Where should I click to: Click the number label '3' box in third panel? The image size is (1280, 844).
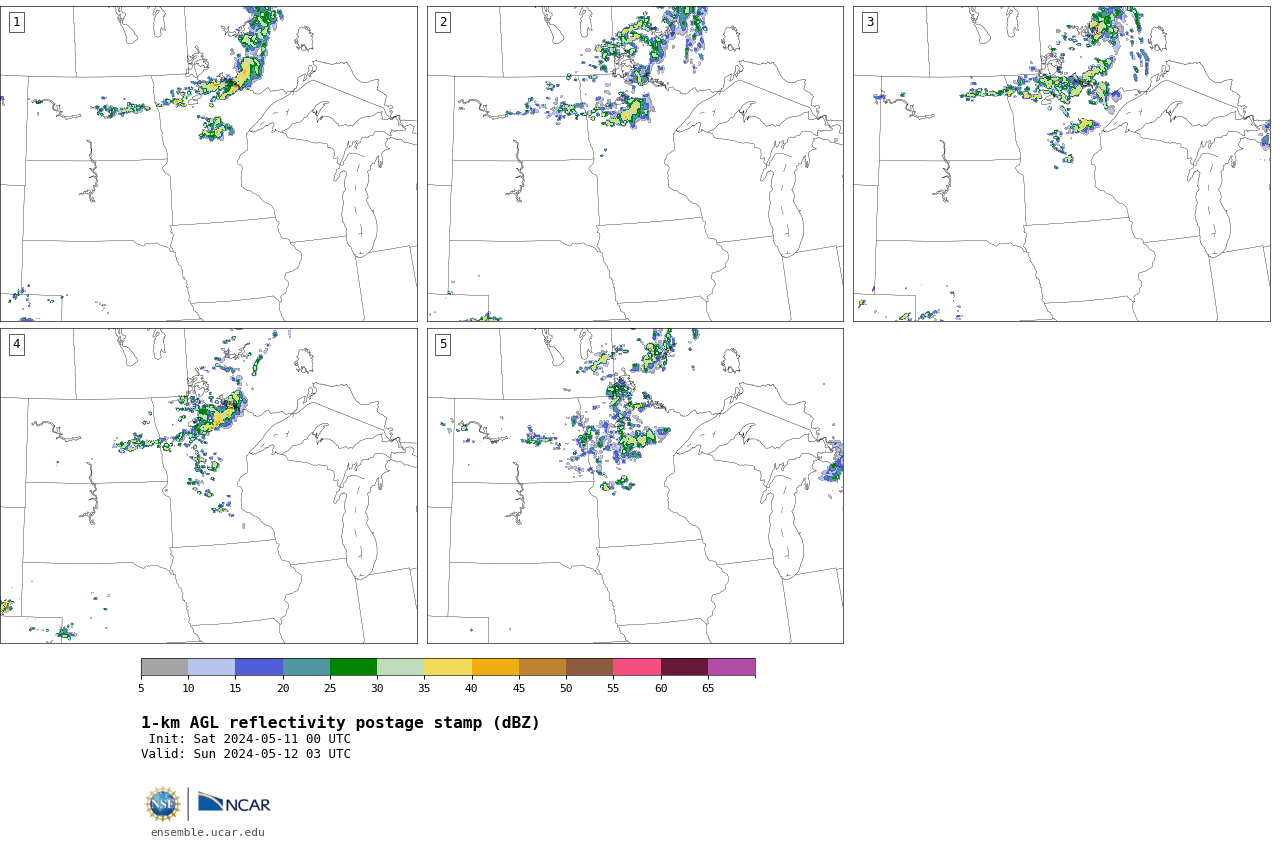869,22
